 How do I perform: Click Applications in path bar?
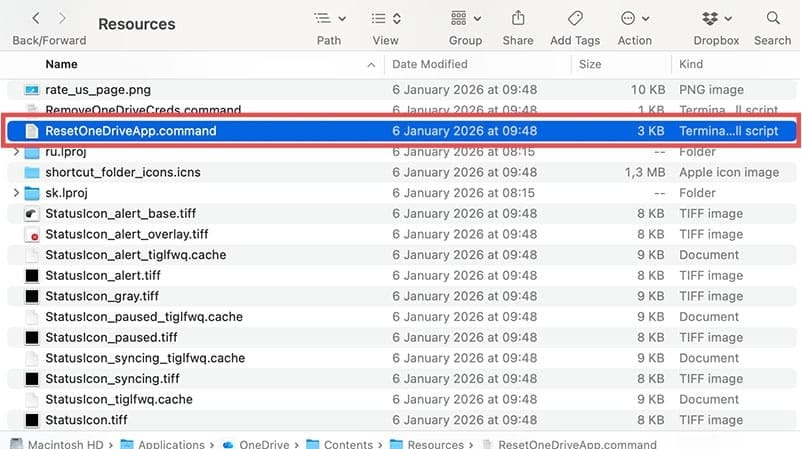point(171,444)
